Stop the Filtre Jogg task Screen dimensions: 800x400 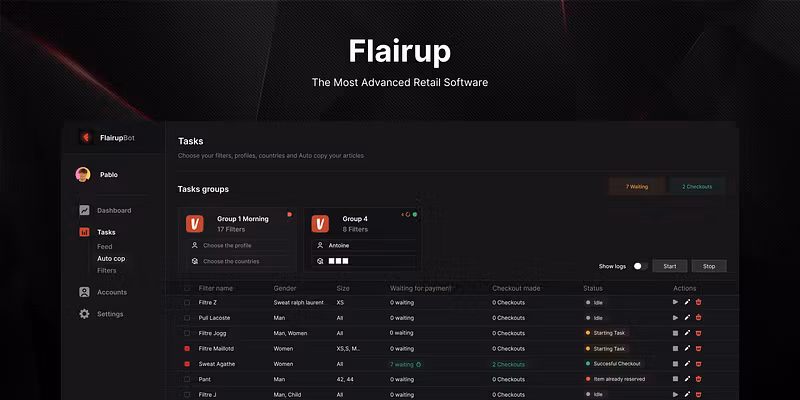[676, 333]
